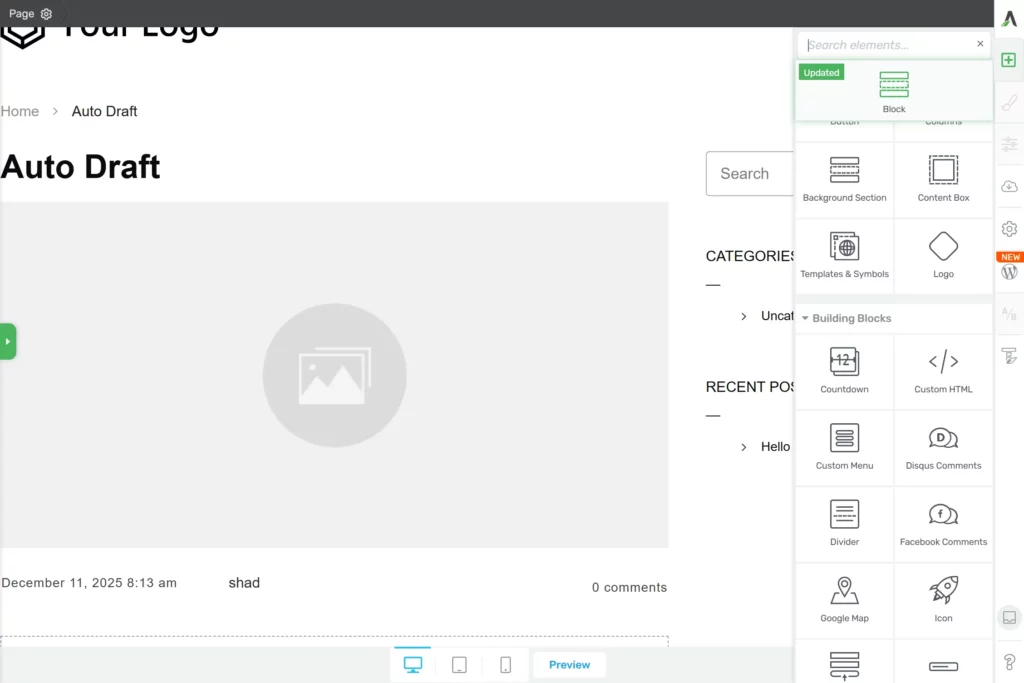Image resolution: width=1024 pixels, height=683 pixels.
Task: Select the Countdown element
Action: pyautogui.click(x=844, y=371)
